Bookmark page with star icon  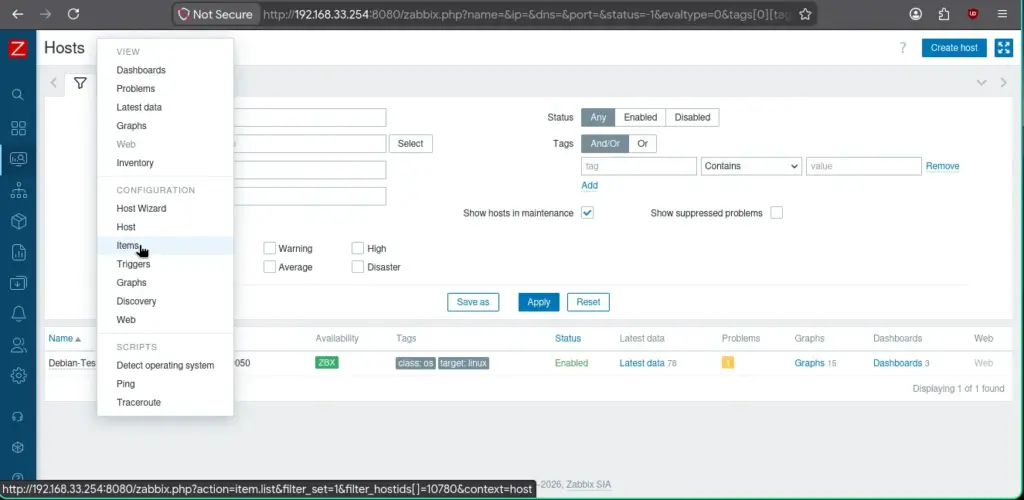pyautogui.click(x=805, y=14)
